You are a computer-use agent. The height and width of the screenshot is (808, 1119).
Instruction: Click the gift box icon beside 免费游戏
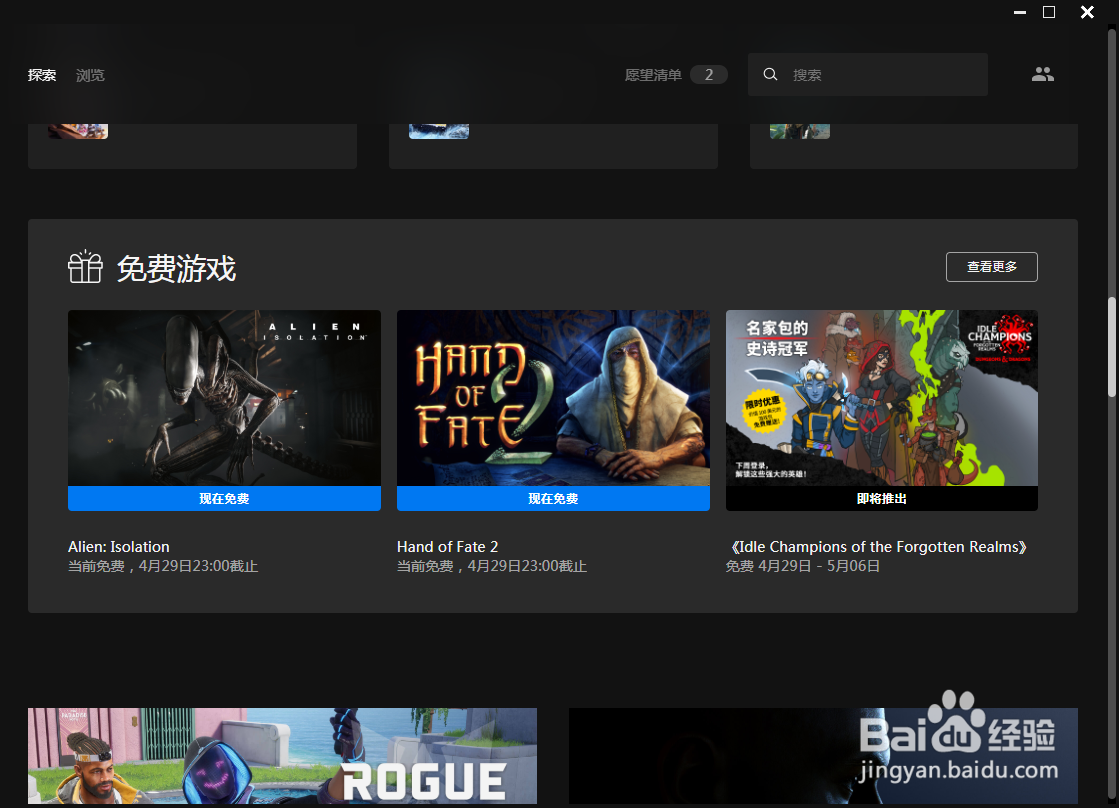click(85, 267)
